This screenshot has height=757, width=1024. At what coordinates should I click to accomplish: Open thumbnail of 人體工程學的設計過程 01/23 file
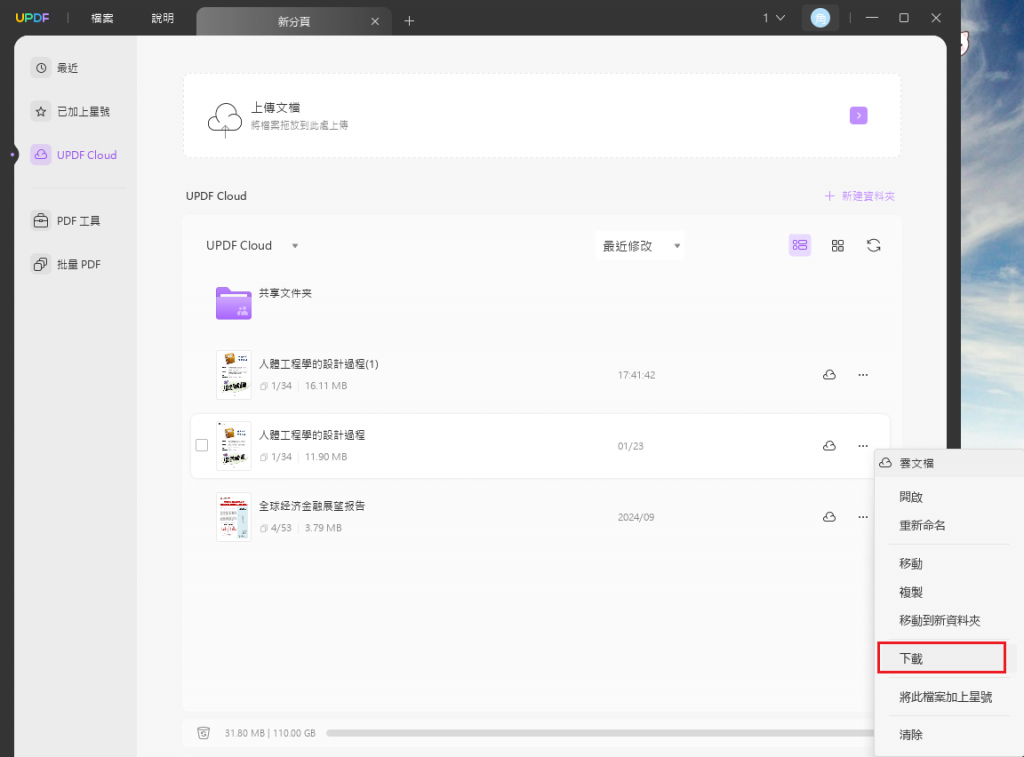[234, 446]
